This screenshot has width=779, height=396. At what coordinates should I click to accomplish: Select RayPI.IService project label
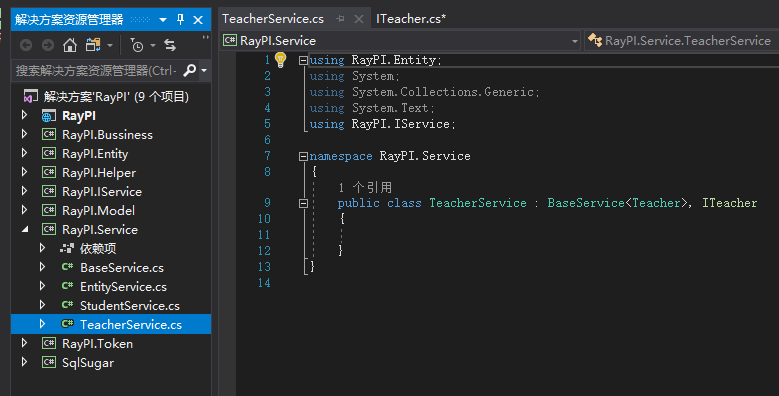102,191
